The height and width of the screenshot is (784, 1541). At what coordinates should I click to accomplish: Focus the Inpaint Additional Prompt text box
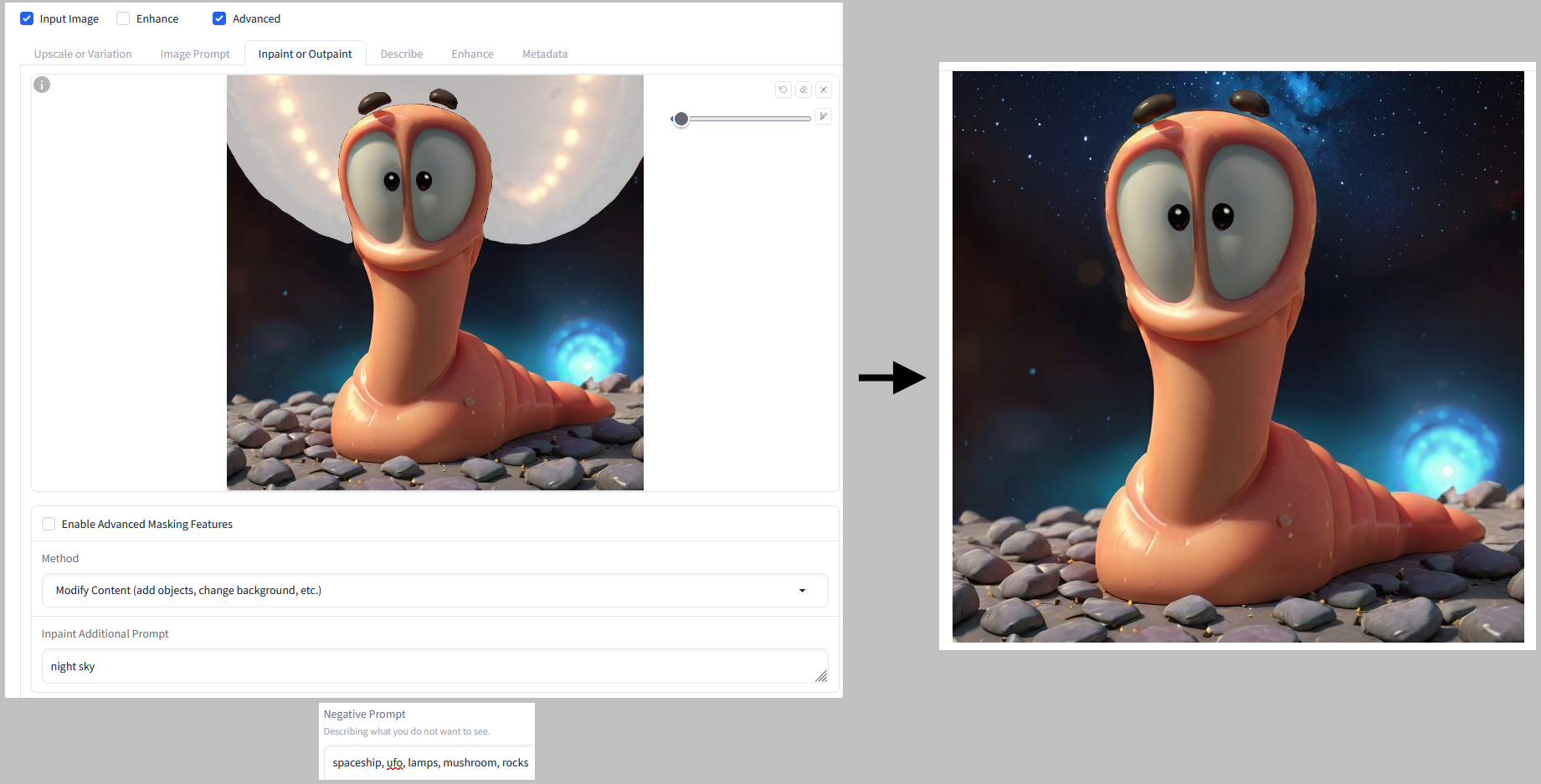[x=434, y=666]
